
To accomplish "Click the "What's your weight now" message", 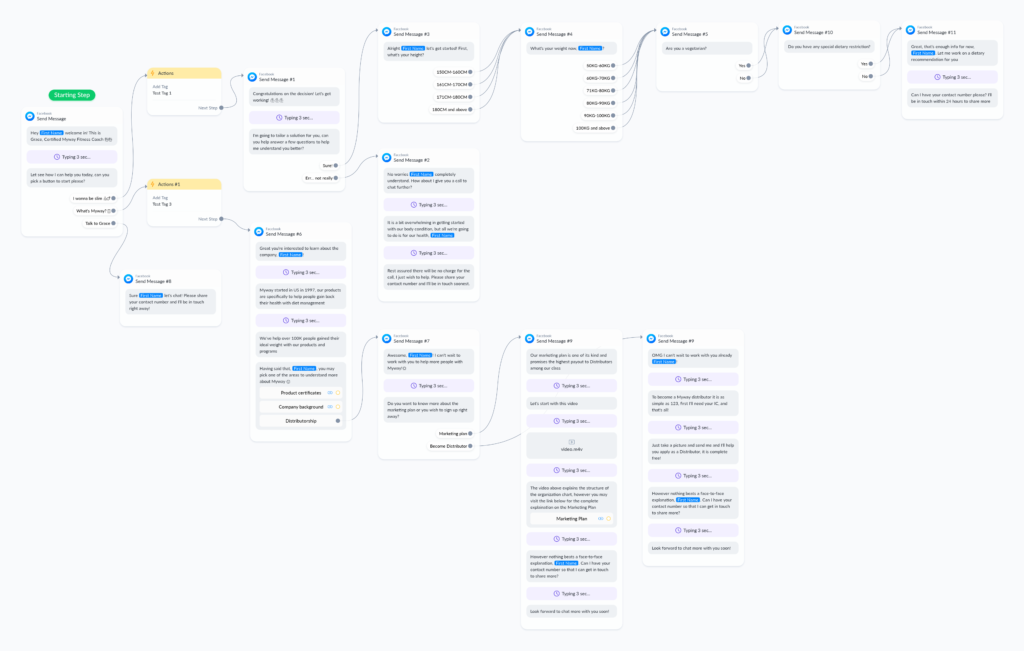I will coord(571,48).
